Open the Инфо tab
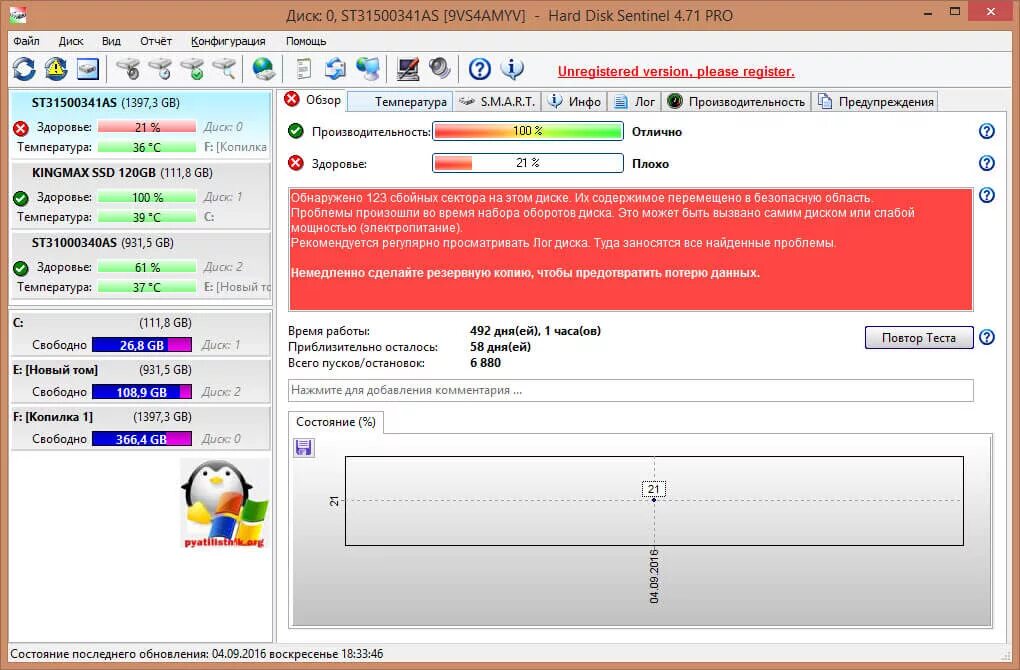 coord(574,102)
